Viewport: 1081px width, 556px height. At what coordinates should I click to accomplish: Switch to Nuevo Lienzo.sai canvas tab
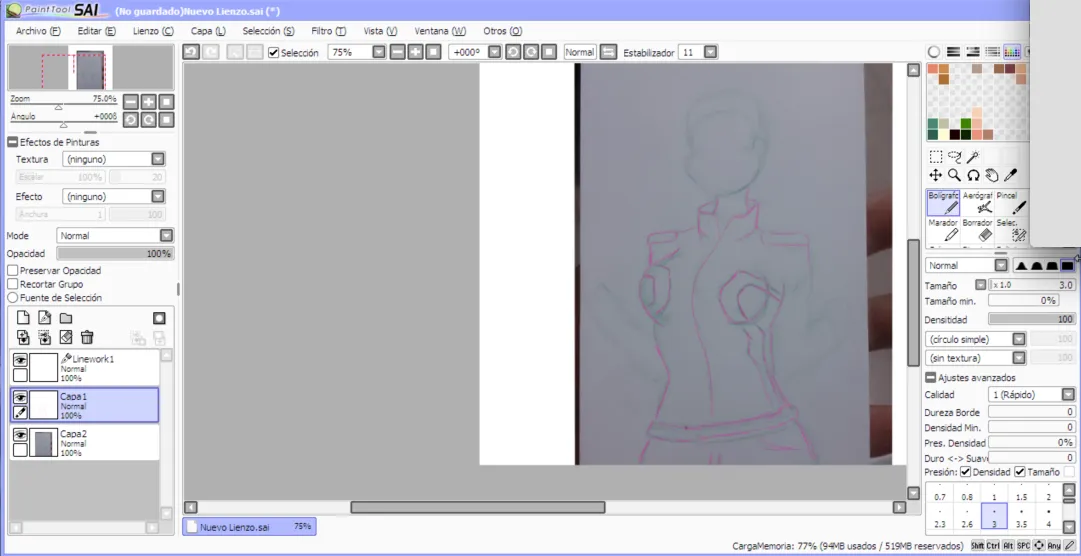(x=250, y=526)
